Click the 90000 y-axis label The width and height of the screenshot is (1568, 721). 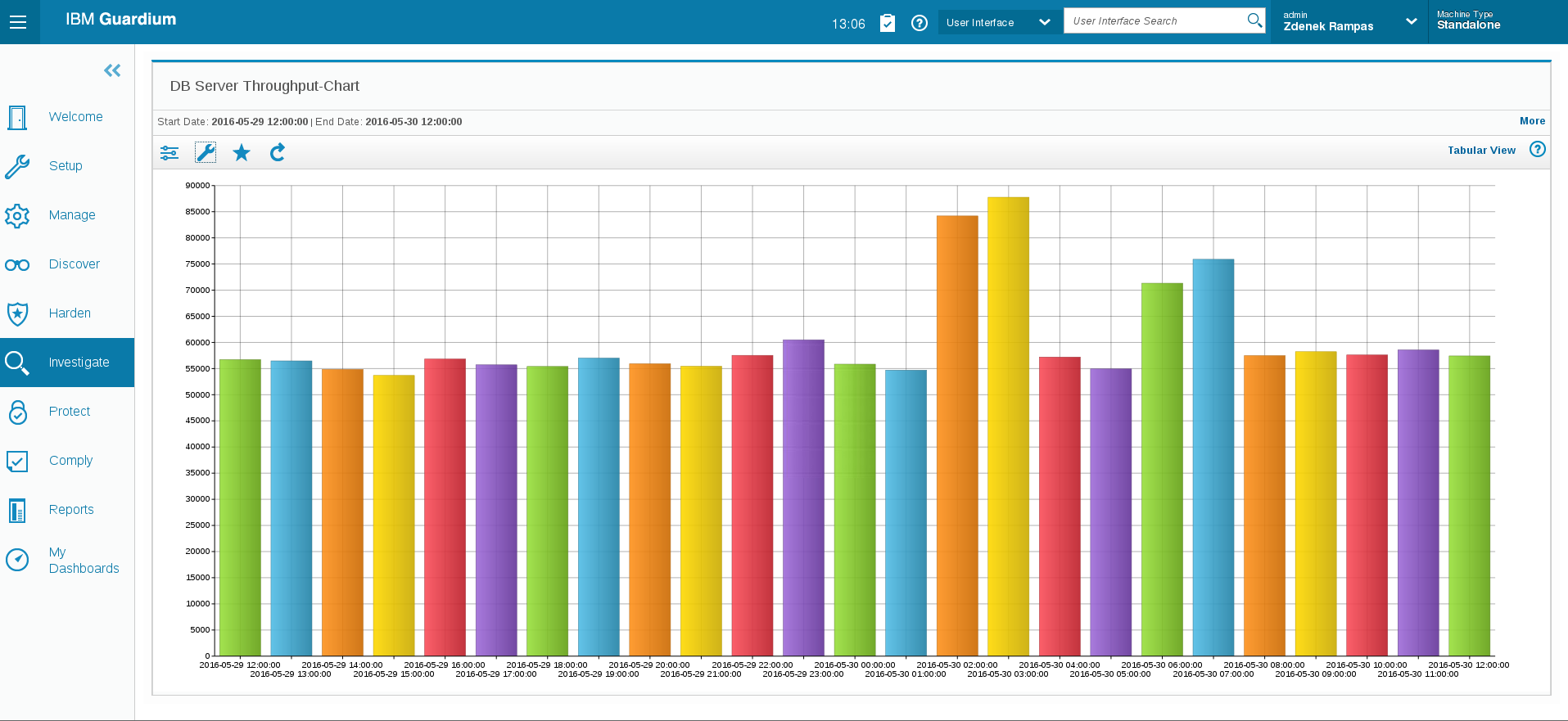197,186
